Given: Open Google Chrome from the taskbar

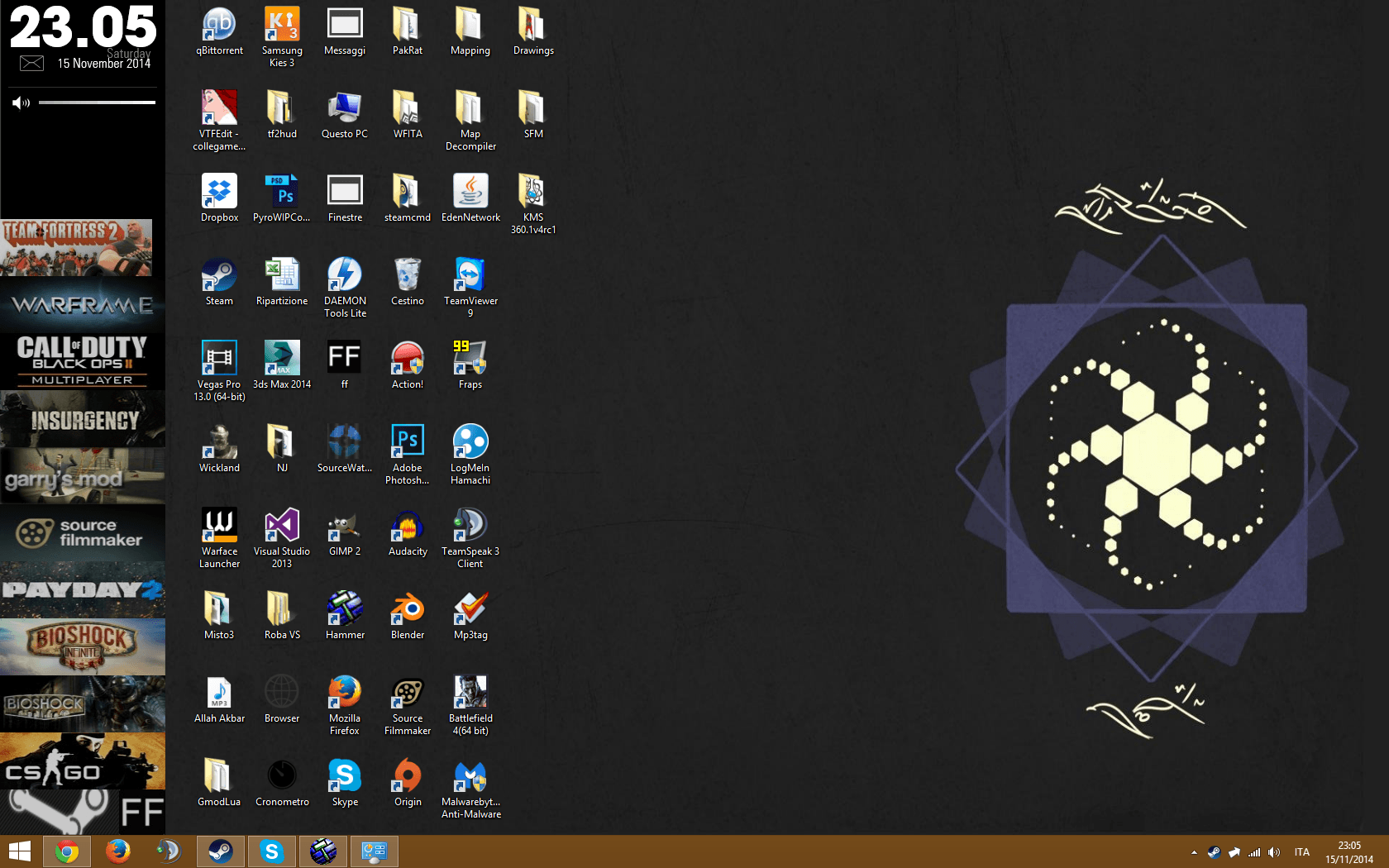Looking at the screenshot, I should pyautogui.click(x=66, y=851).
